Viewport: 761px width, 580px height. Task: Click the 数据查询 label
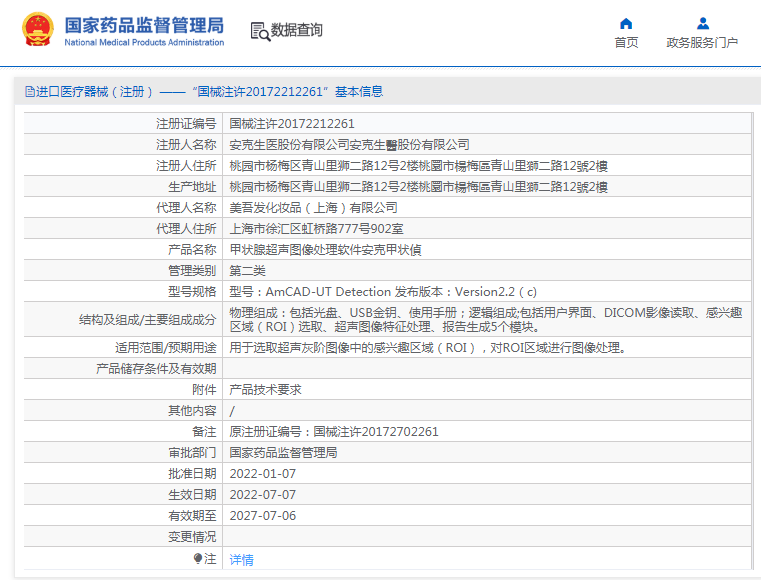coord(297,30)
